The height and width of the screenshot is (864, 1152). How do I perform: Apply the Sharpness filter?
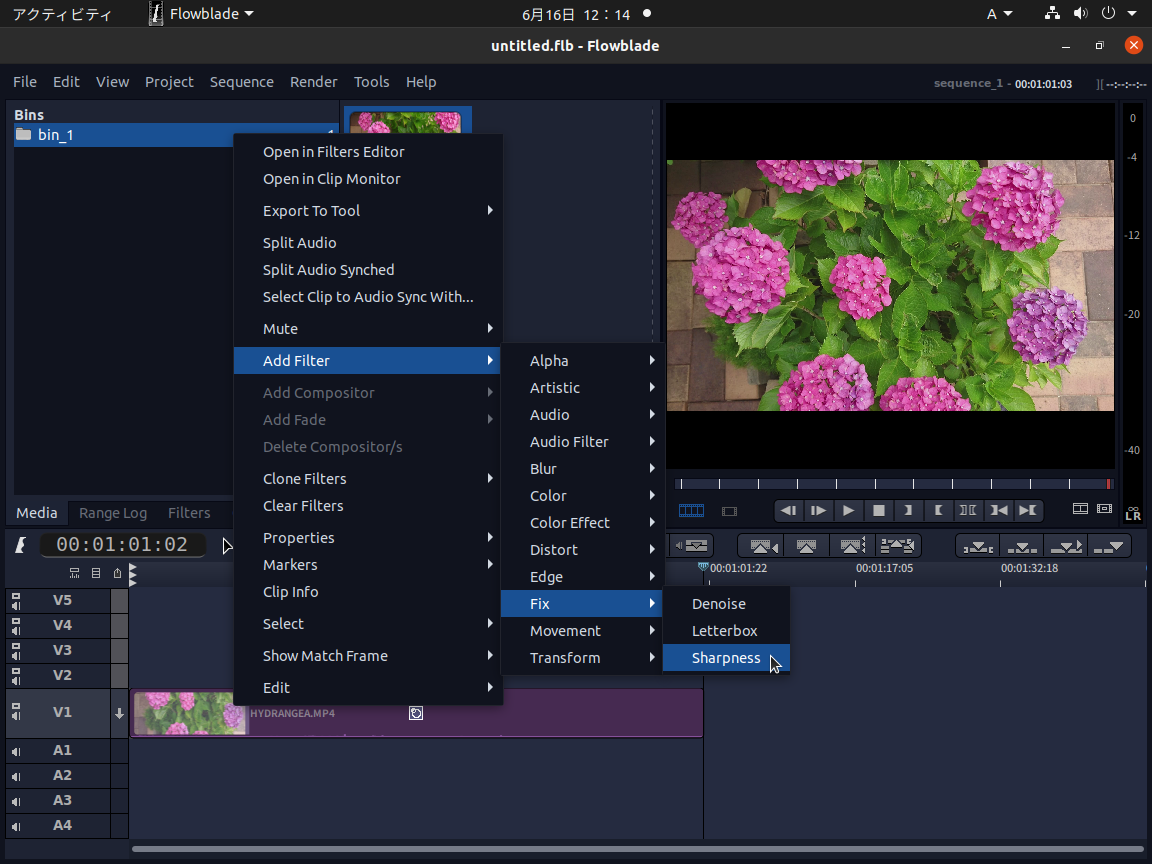(x=727, y=658)
